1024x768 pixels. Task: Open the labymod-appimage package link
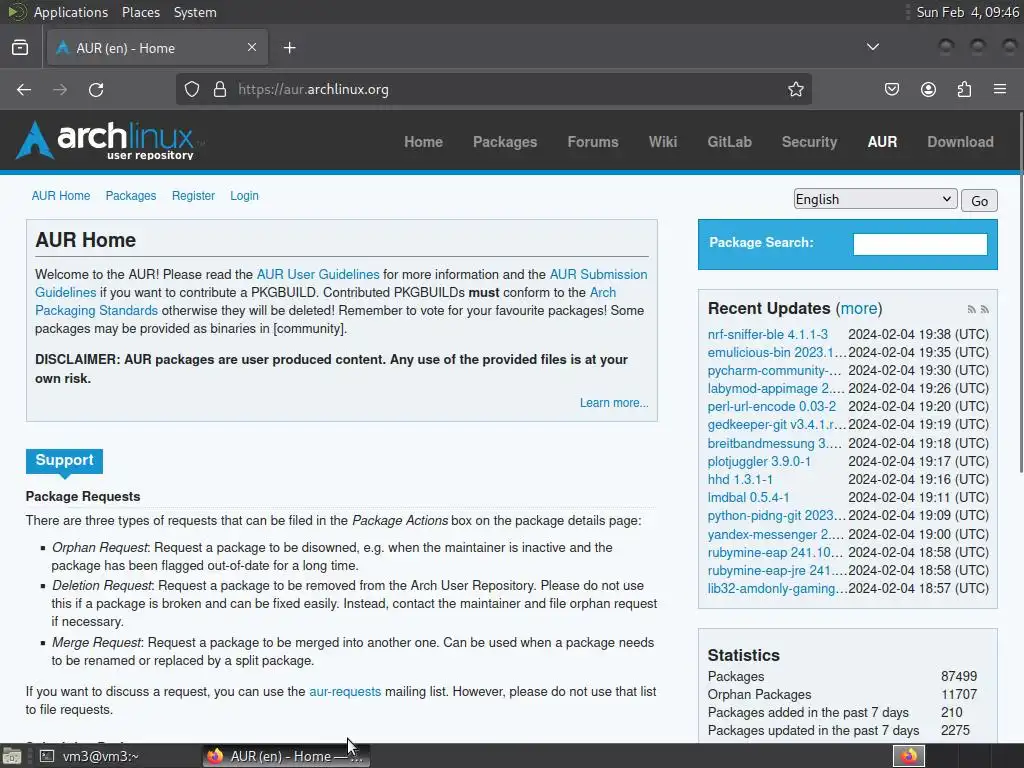coord(775,389)
